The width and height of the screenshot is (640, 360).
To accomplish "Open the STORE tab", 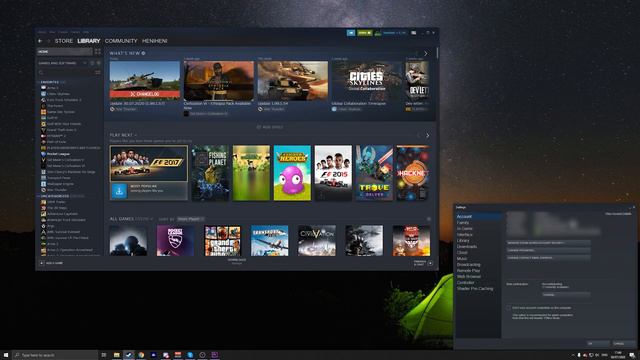I will point(64,41).
